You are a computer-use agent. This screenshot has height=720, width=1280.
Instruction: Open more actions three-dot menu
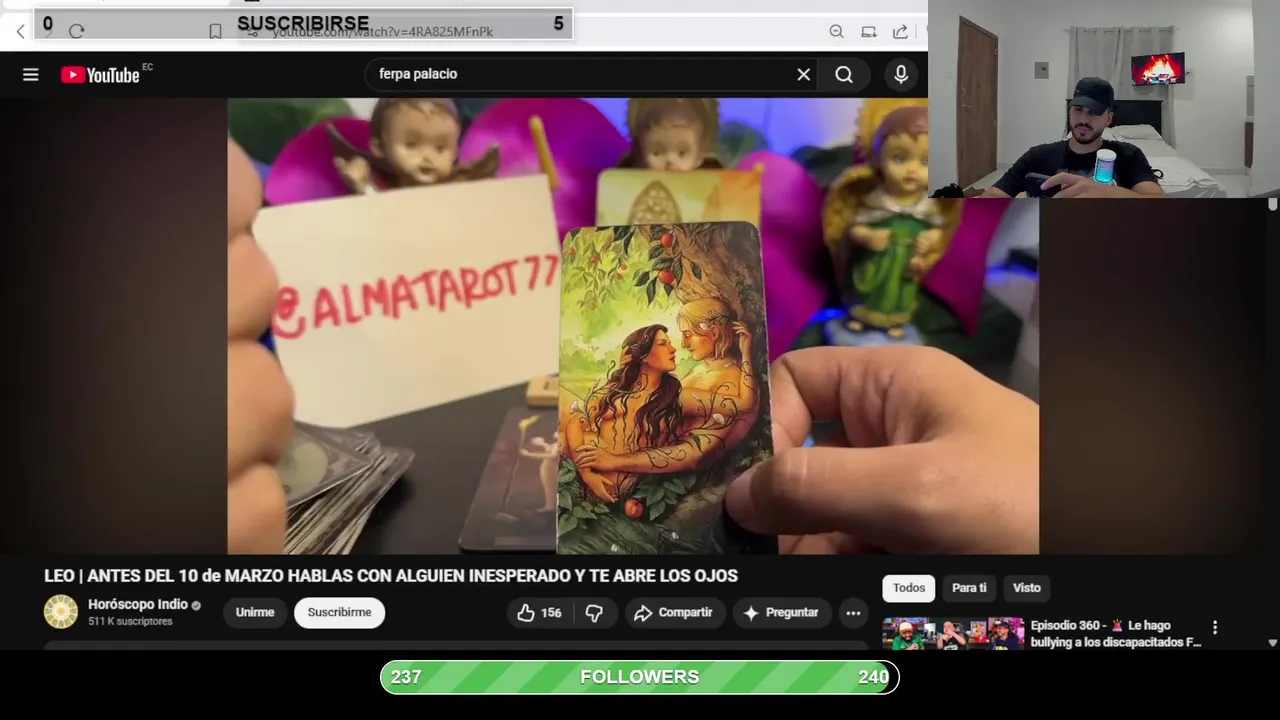point(853,613)
